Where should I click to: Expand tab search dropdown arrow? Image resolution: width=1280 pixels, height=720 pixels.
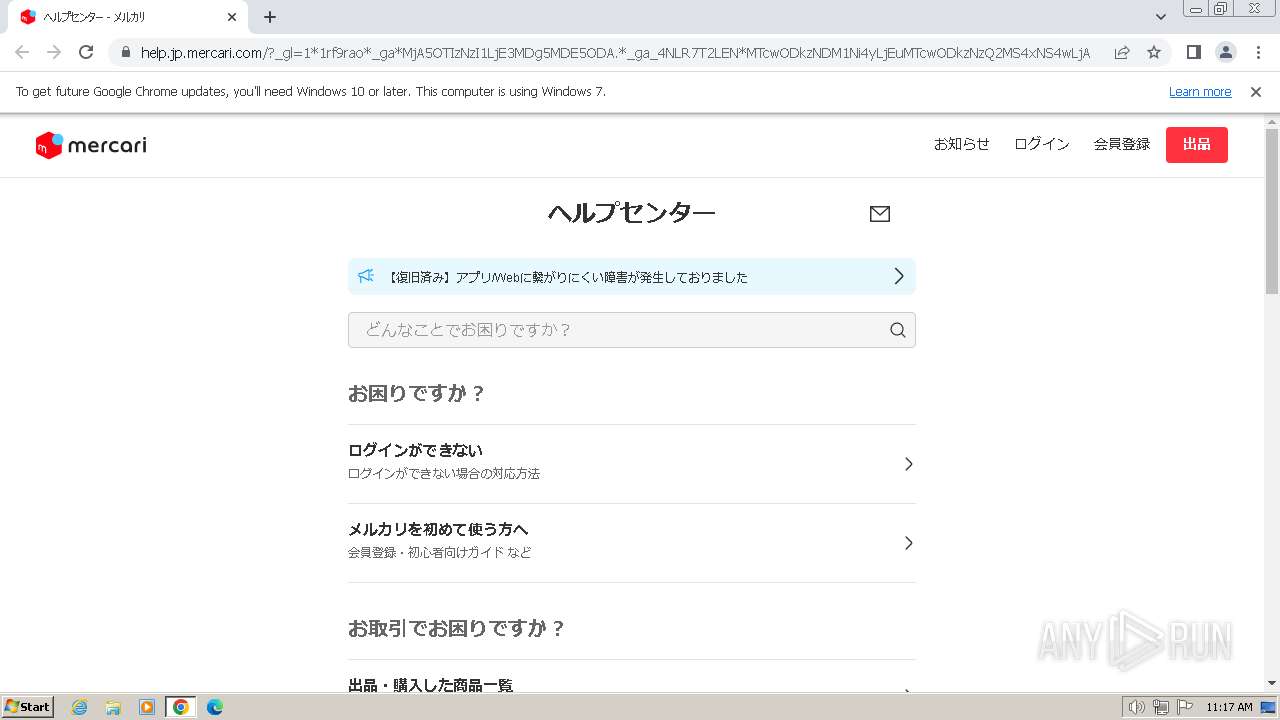[x=1161, y=17]
